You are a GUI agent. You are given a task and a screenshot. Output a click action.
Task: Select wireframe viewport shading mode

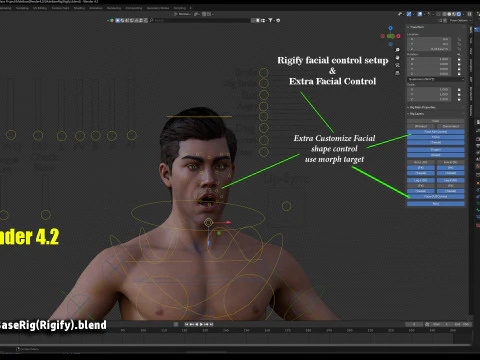pyautogui.click(x=444, y=14)
